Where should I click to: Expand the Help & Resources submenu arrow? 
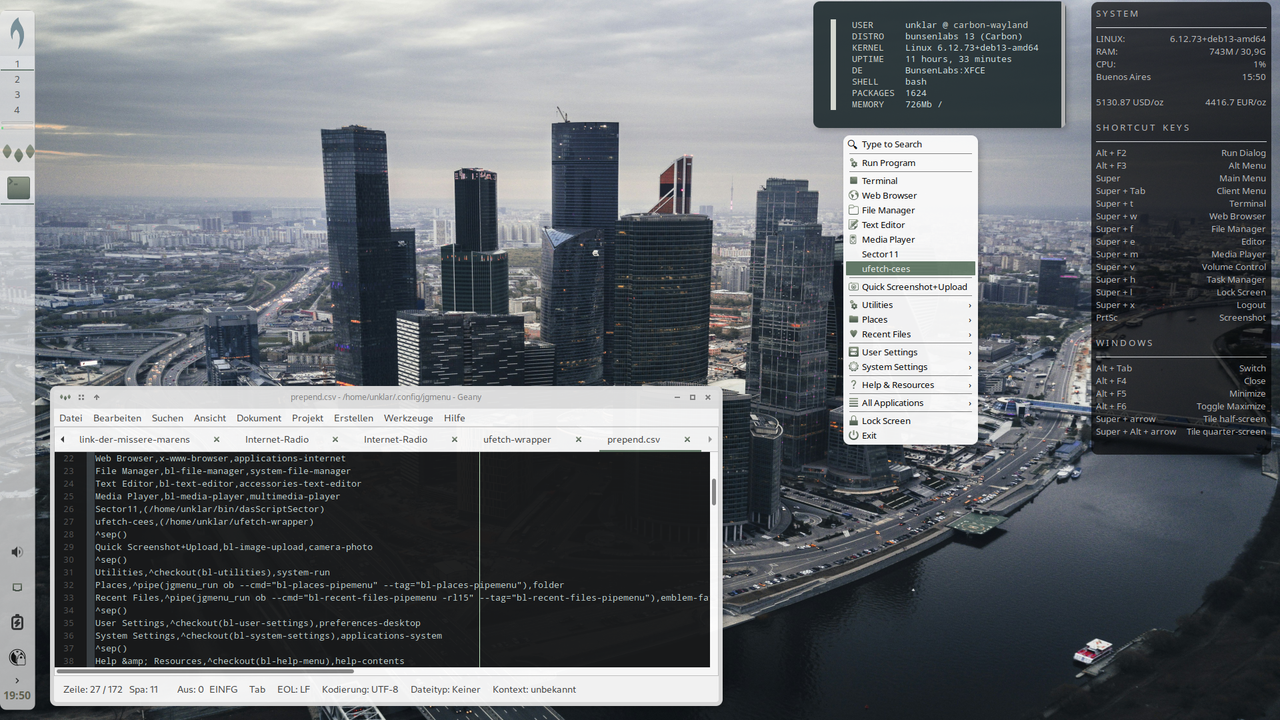click(x=970, y=385)
